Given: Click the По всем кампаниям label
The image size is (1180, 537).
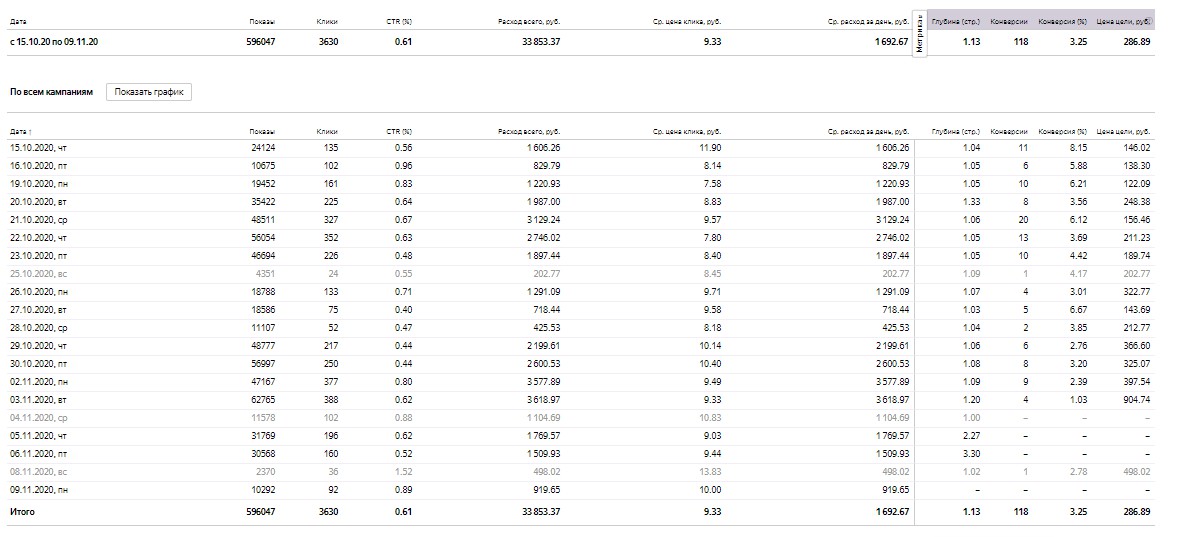Looking at the screenshot, I should click(51, 92).
